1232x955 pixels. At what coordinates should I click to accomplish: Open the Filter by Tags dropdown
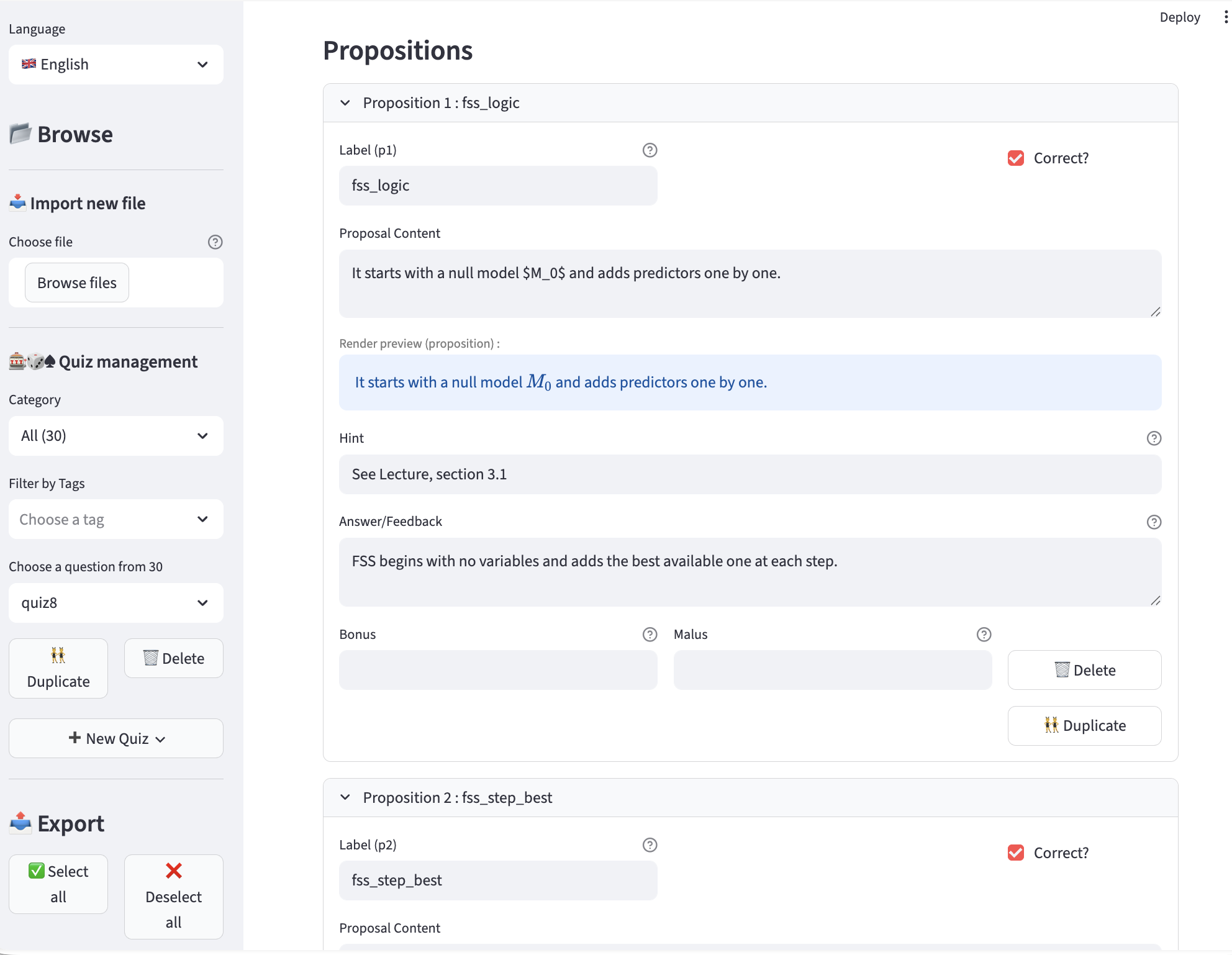(115, 520)
